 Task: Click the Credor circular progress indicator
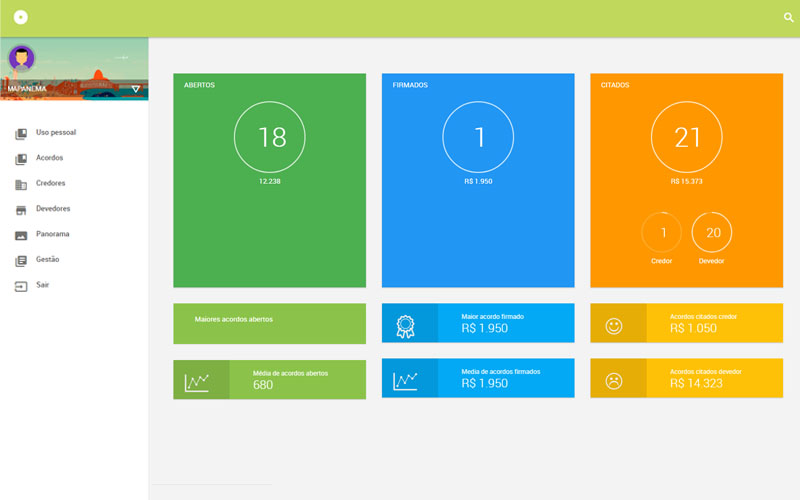point(661,232)
